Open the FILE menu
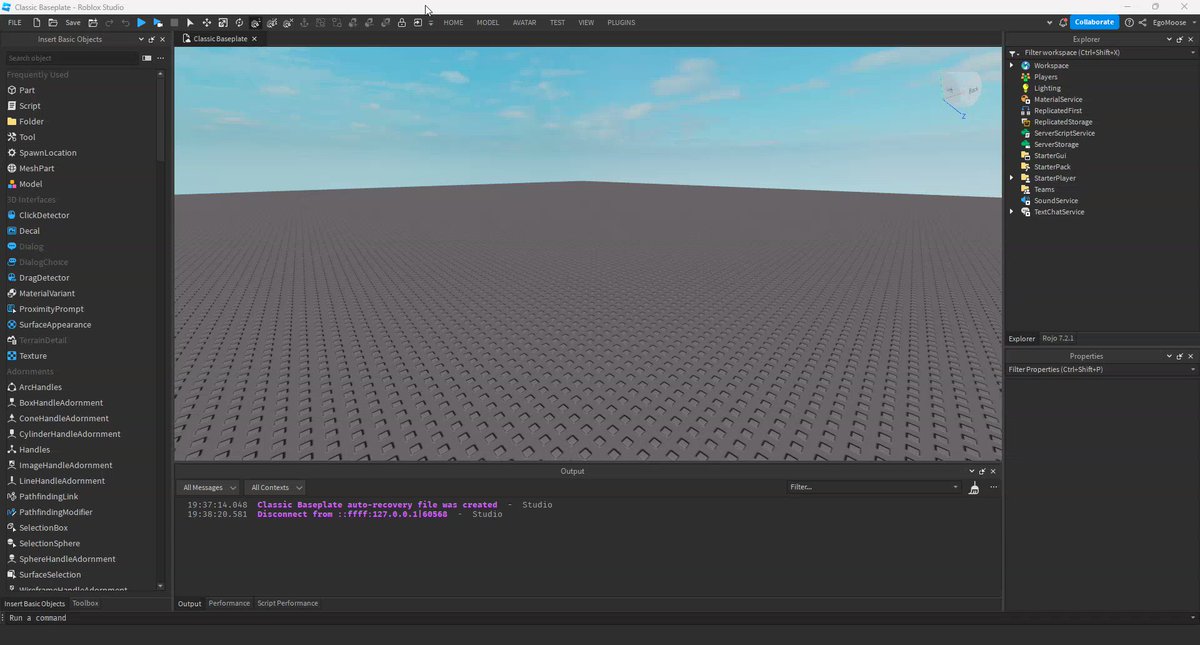1200x645 pixels. coord(15,22)
